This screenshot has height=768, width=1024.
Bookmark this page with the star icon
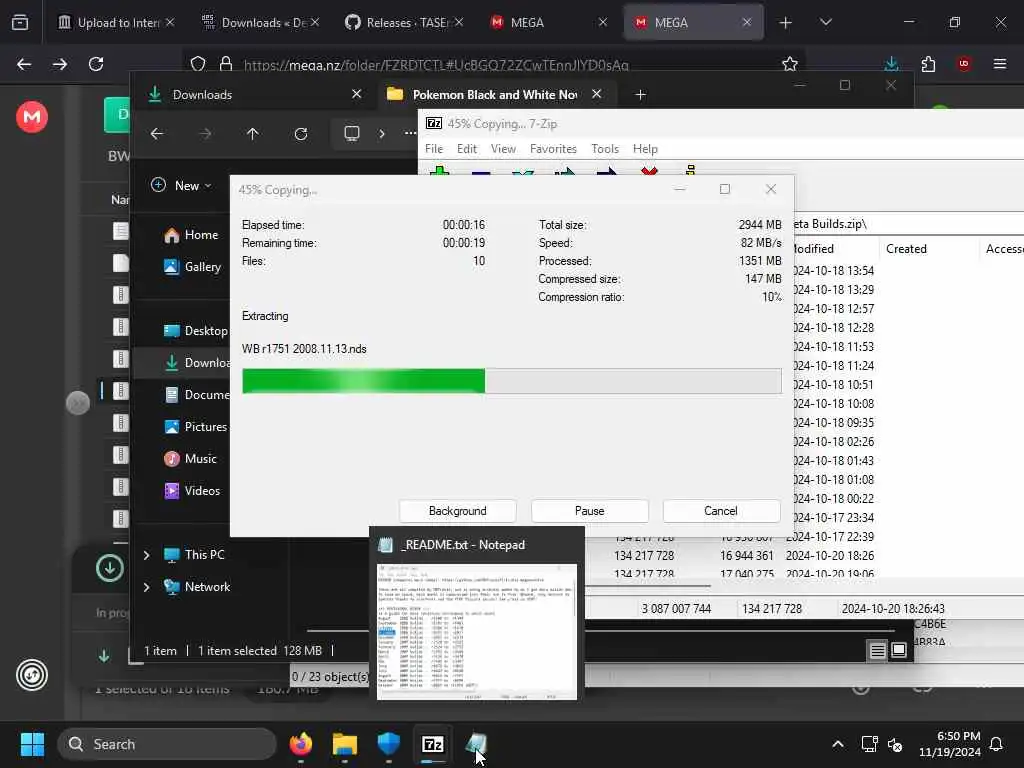click(x=790, y=64)
